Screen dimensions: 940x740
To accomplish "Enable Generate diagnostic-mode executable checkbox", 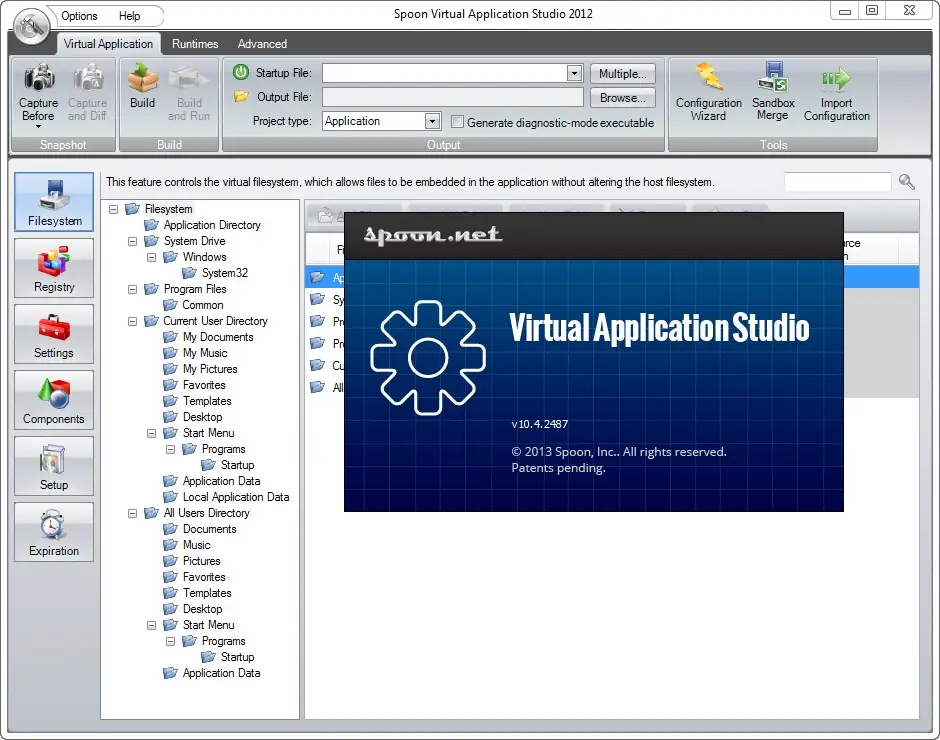I will click(457, 122).
